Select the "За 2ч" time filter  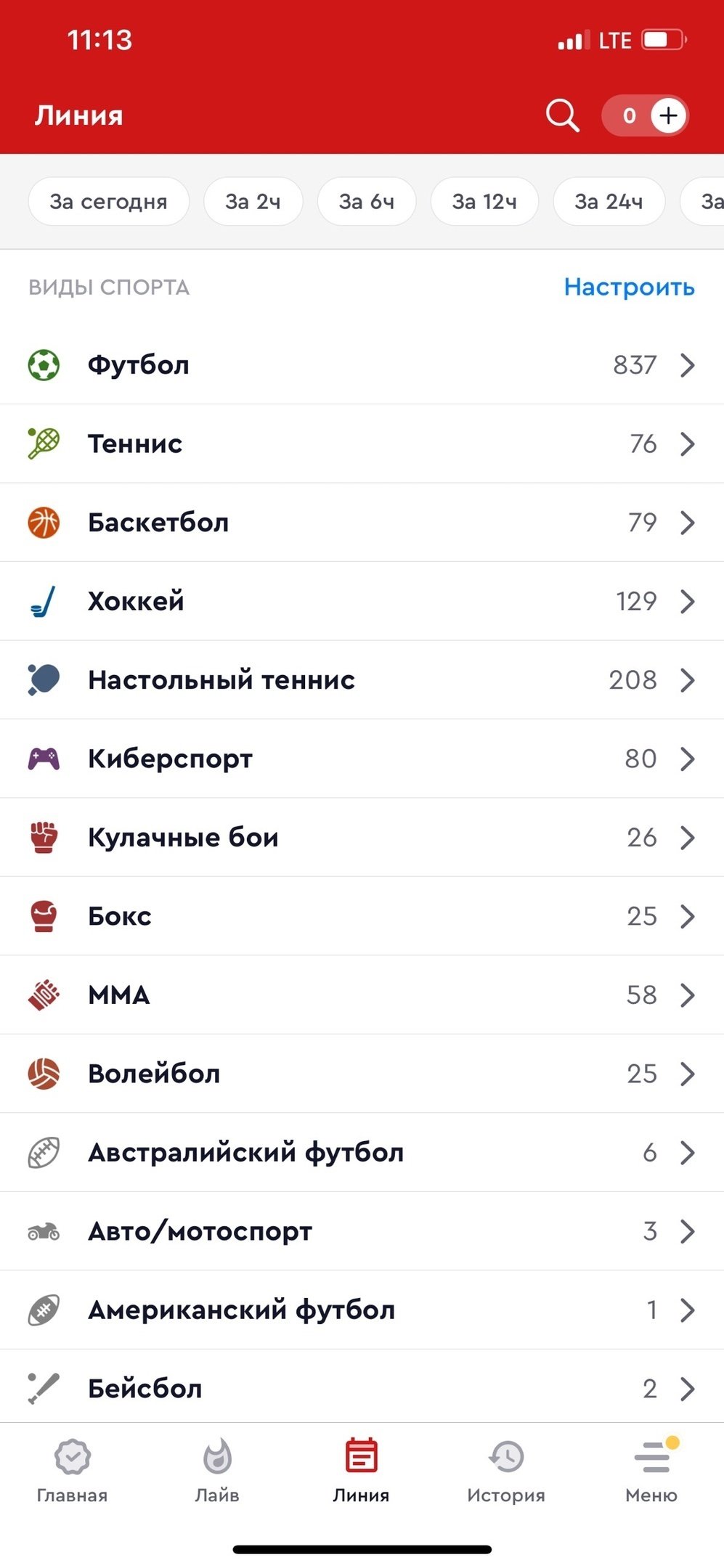pos(253,201)
